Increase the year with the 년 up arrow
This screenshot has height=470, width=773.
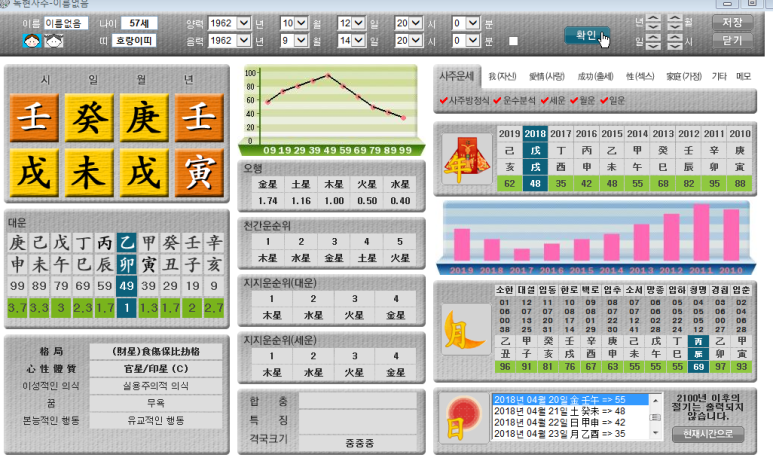coord(653,18)
